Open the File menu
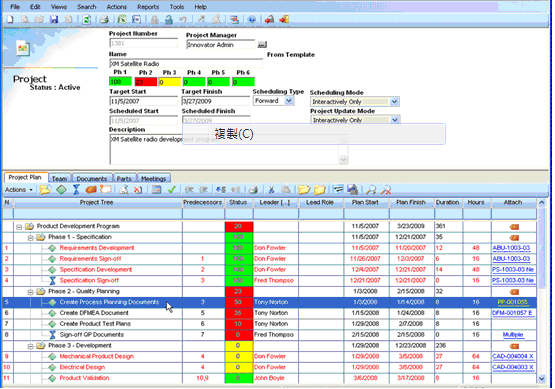The width and height of the screenshot is (555, 389). click(15, 7)
